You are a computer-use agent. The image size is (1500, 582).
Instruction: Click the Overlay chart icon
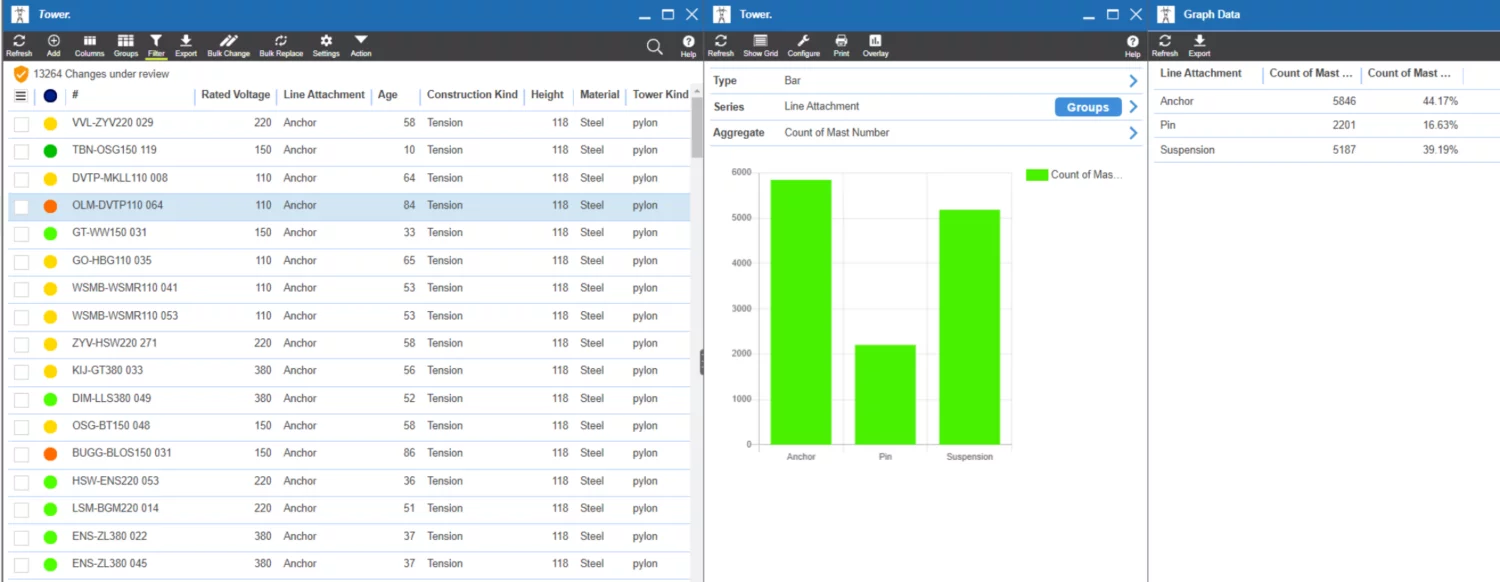pyautogui.click(x=875, y=45)
